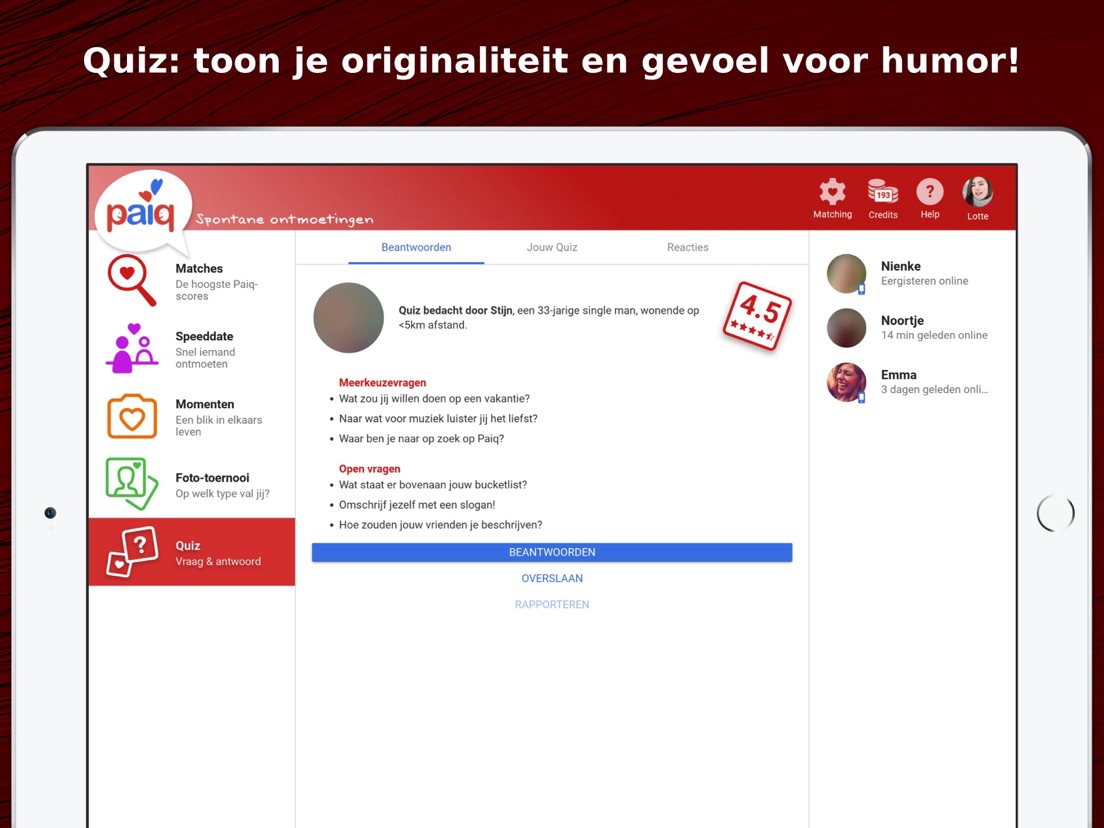The height and width of the screenshot is (828, 1104).
Task: Click the 'Open vragen' heading
Action: (x=370, y=469)
